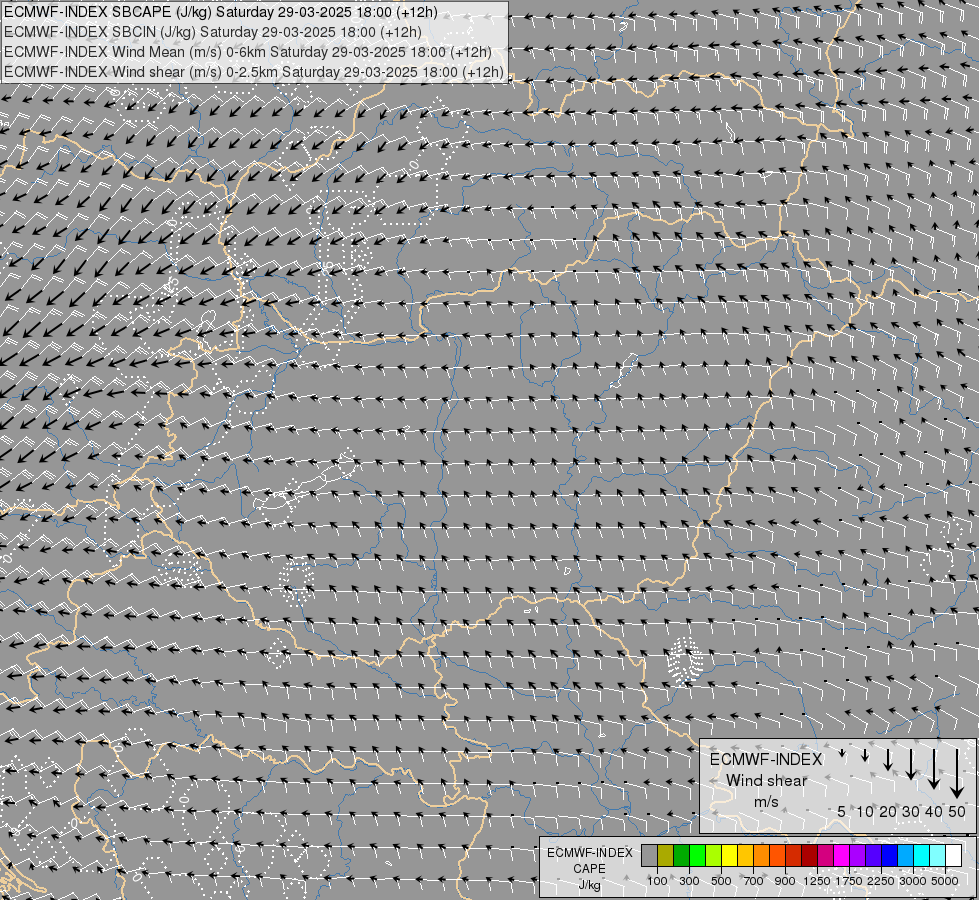Click the SBCAPE (J/kg) title line
The image size is (979, 900).
(x=220, y=12)
